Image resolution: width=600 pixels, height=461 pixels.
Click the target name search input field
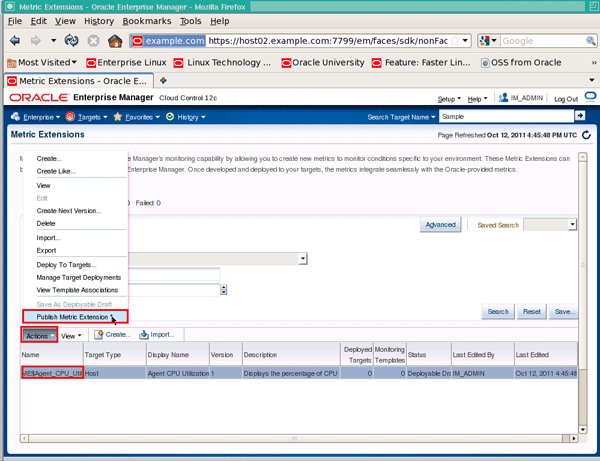[506, 116]
